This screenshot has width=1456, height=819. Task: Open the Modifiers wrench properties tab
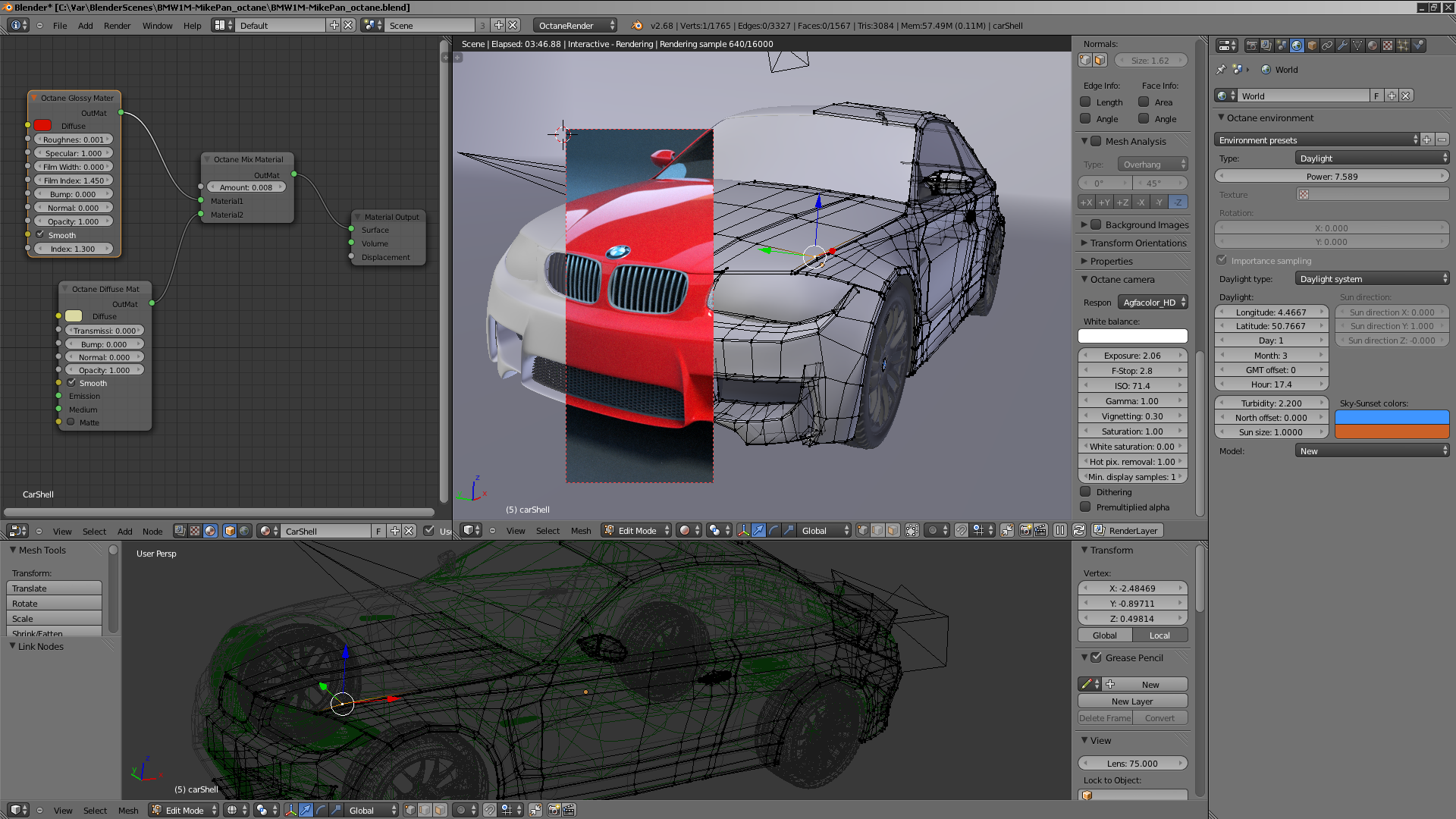coord(1342,45)
